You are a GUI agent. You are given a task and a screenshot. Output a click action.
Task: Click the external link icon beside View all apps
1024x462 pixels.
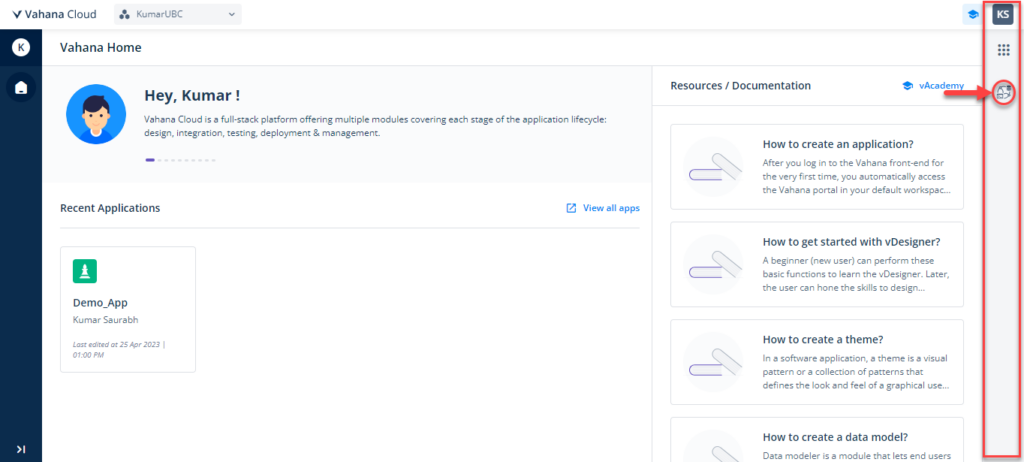[571, 208]
